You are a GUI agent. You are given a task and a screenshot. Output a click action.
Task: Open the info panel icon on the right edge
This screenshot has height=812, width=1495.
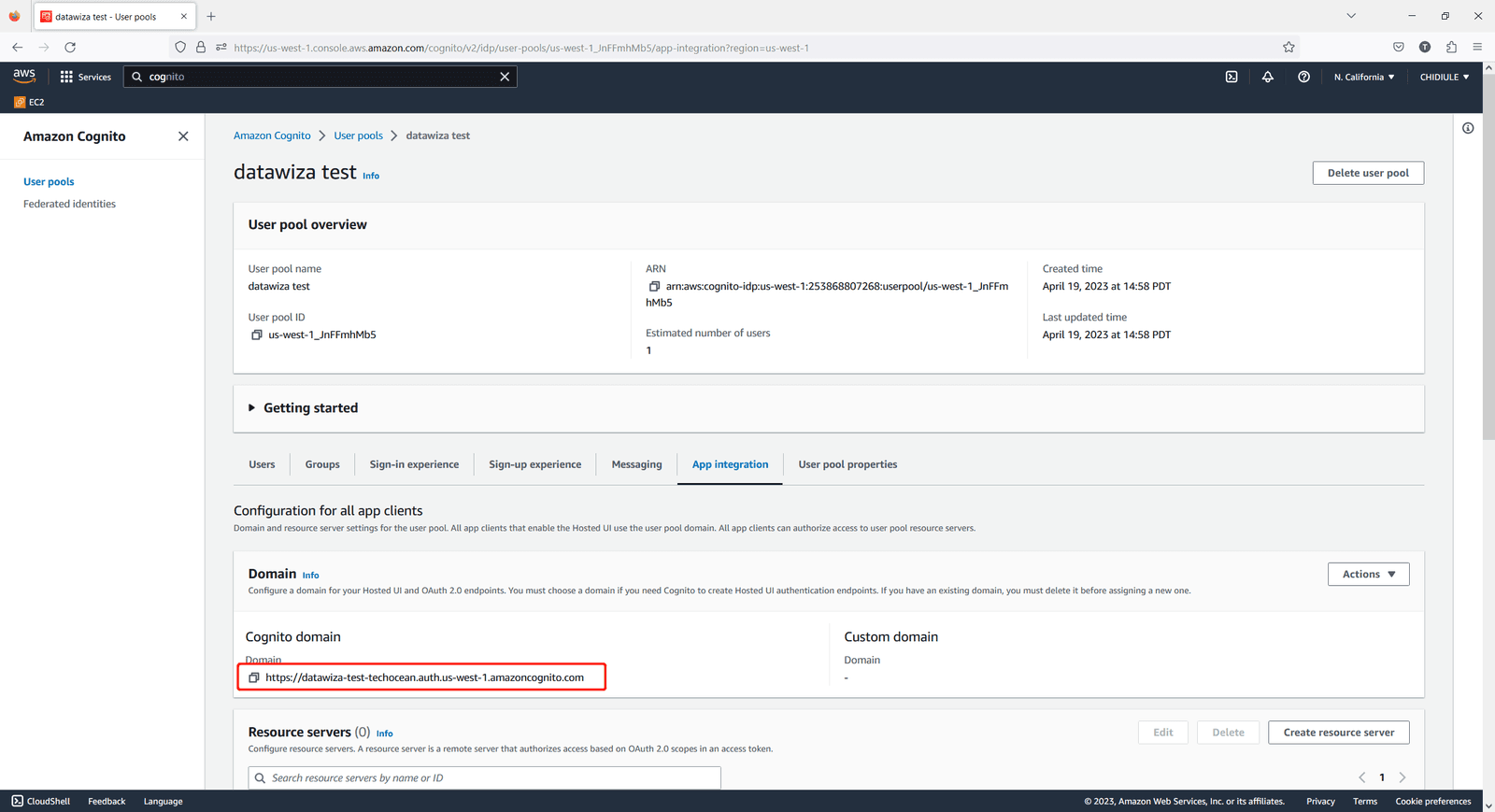pos(1468,128)
